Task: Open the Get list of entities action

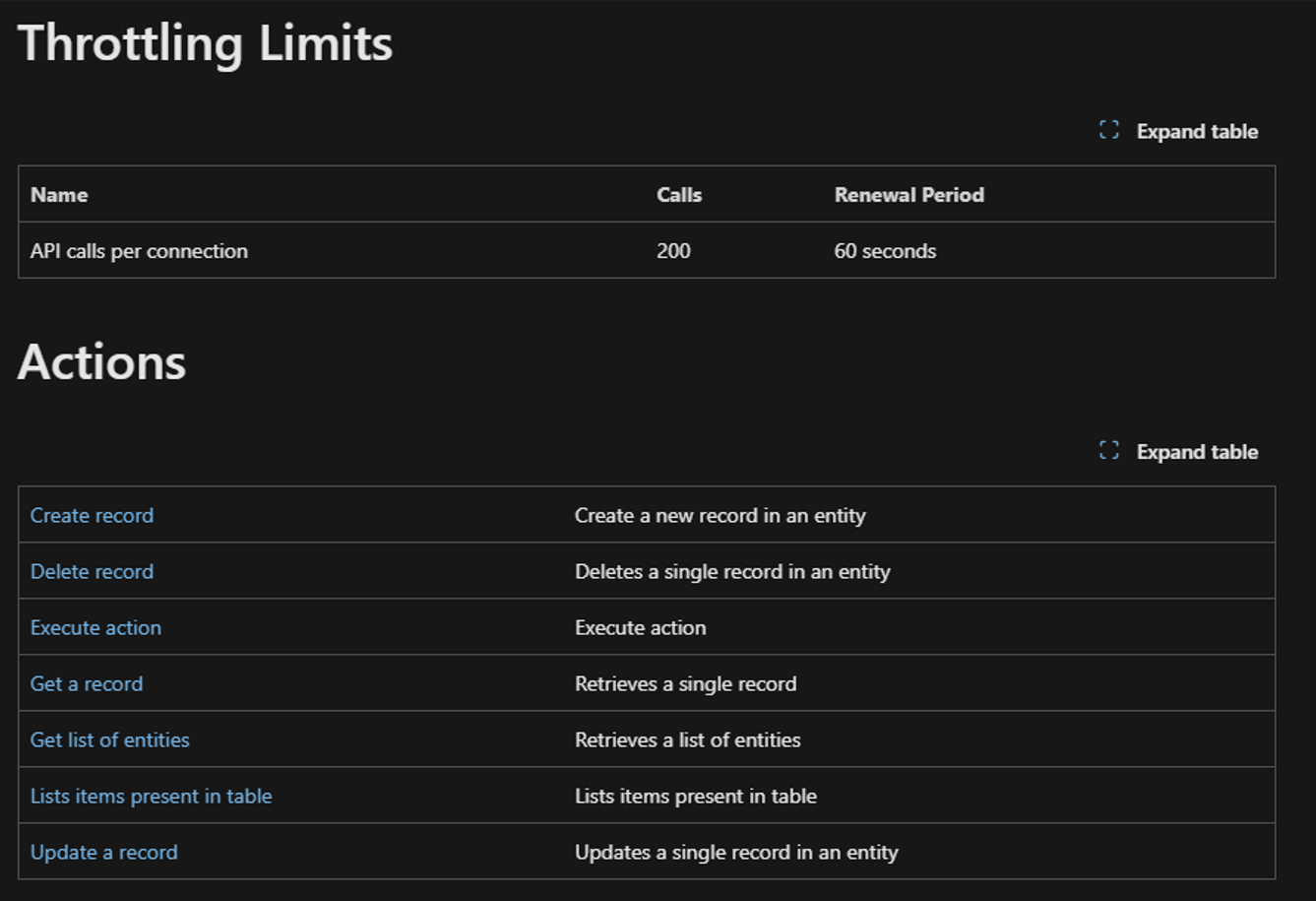Action: click(109, 740)
